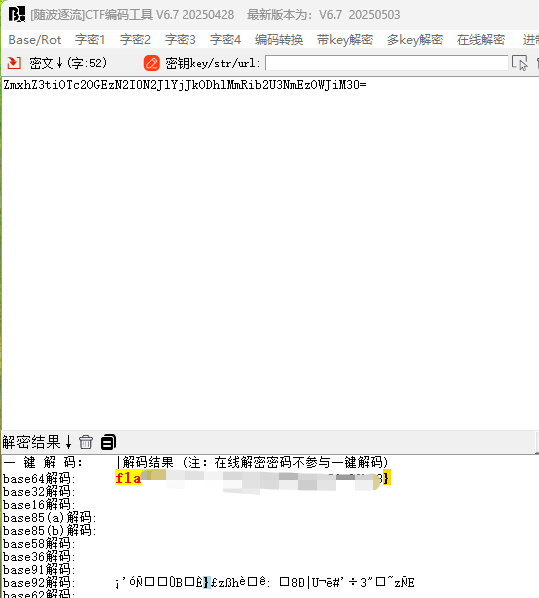Open the 字密2 menu

[x=135, y=40]
